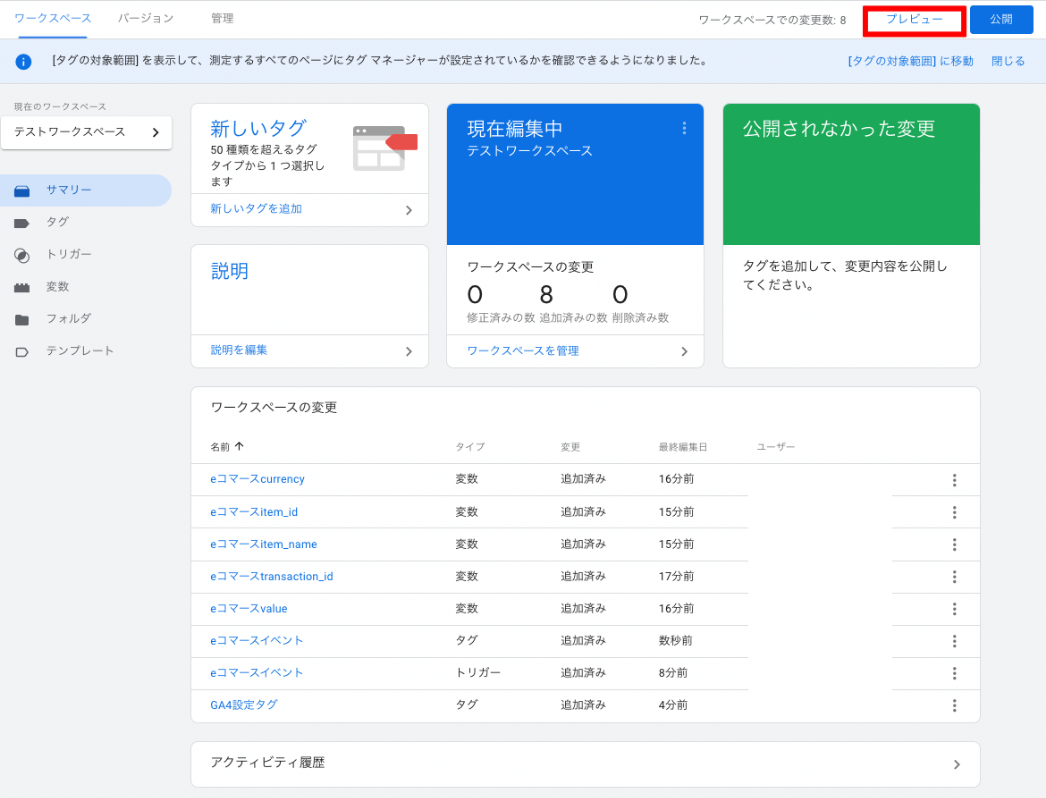
Task: Open row menu for eコマースイベント tag row
Action: 955,641
